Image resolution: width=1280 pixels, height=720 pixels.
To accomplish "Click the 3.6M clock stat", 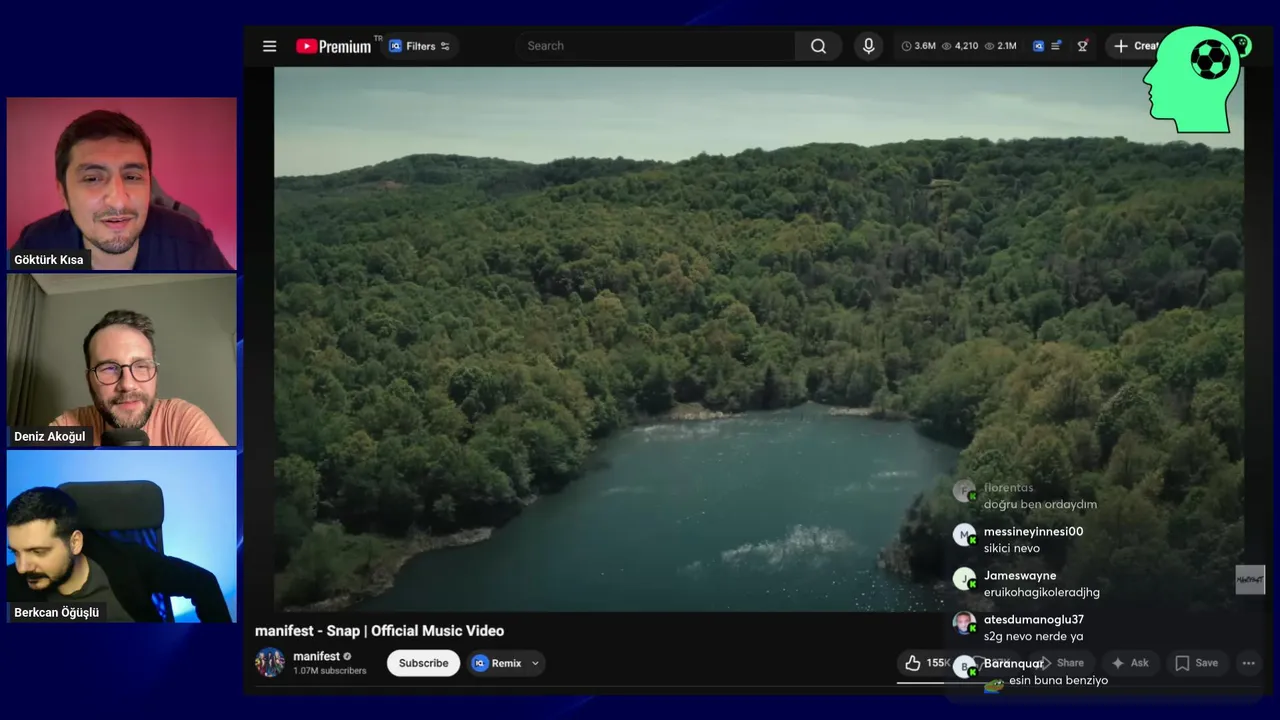I will (x=919, y=46).
